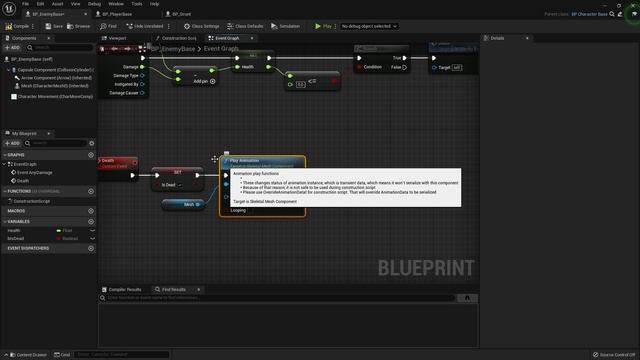
Task: Open the Help menu
Action: (154, 4)
